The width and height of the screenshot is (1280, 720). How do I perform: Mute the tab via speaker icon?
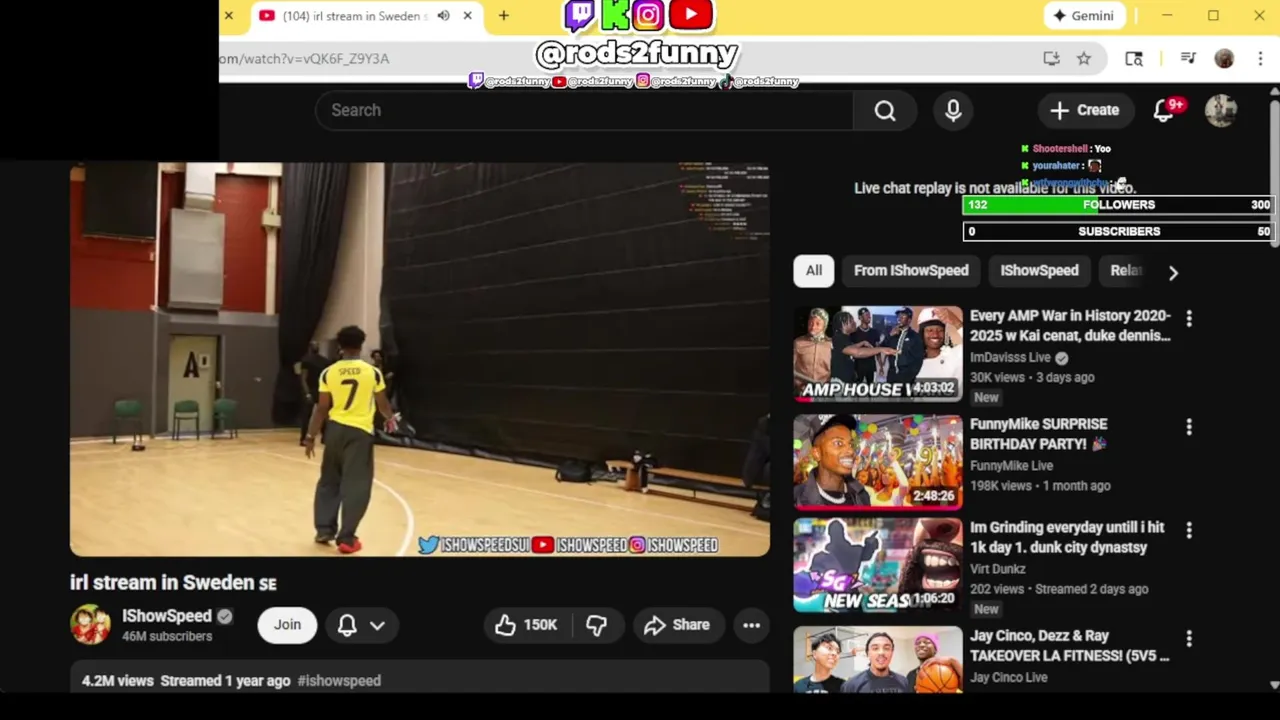(x=443, y=16)
